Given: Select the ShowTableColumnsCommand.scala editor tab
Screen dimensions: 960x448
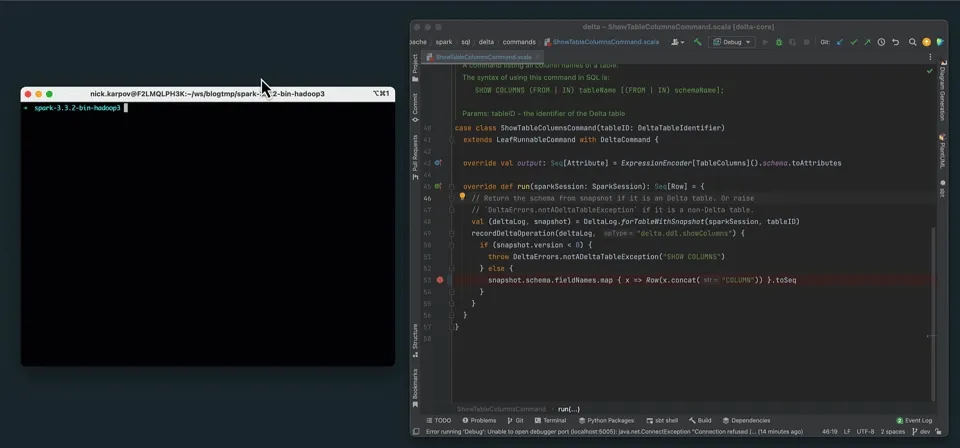Looking at the screenshot, I should point(480,57).
